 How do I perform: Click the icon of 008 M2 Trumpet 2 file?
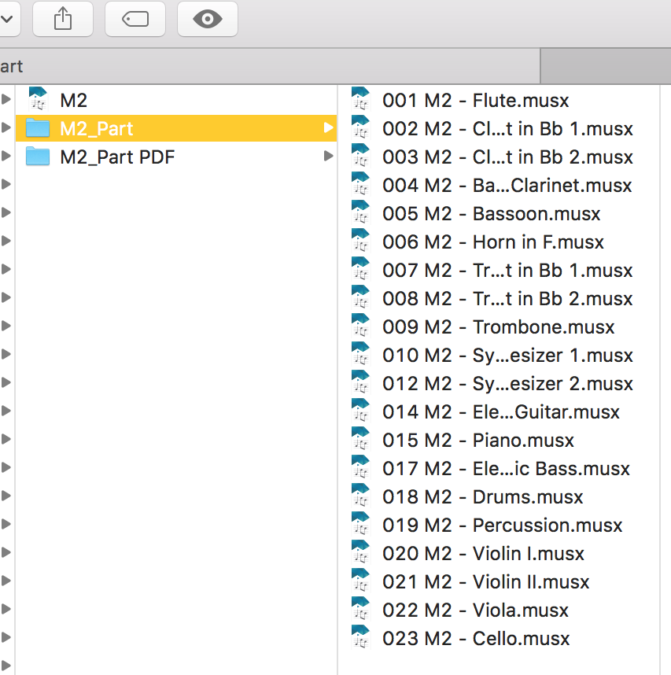pyautogui.click(x=361, y=297)
